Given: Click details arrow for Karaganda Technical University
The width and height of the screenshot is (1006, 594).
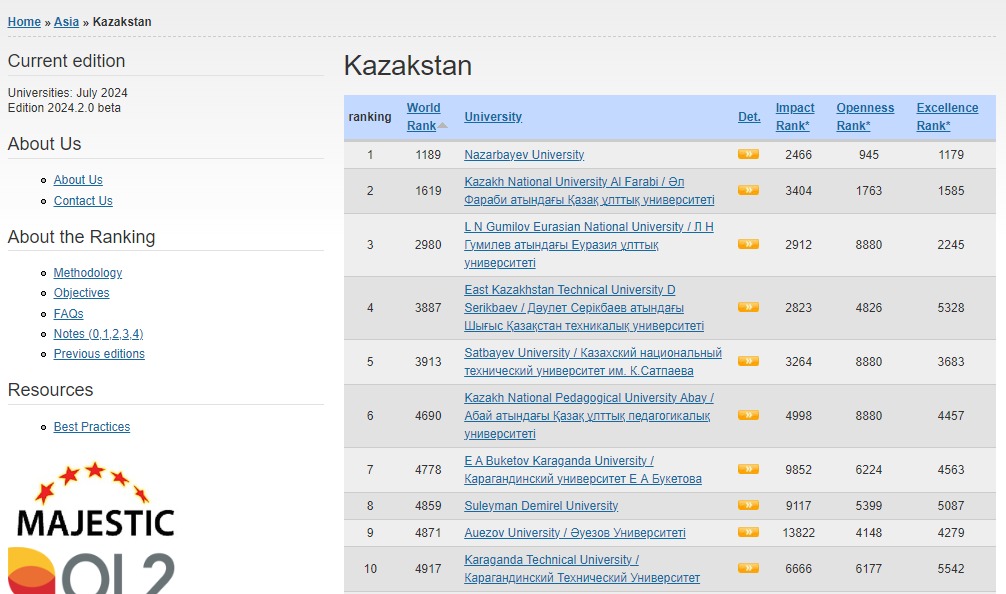Looking at the screenshot, I should click(x=748, y=568).
